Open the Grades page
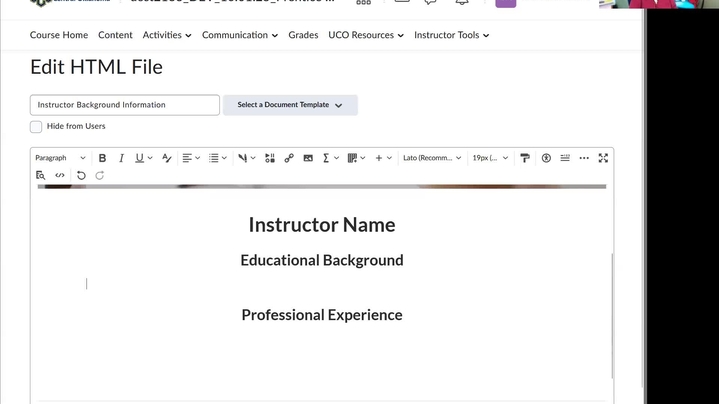The height and width of the screenshot is (404, 719). click(303, 35)
